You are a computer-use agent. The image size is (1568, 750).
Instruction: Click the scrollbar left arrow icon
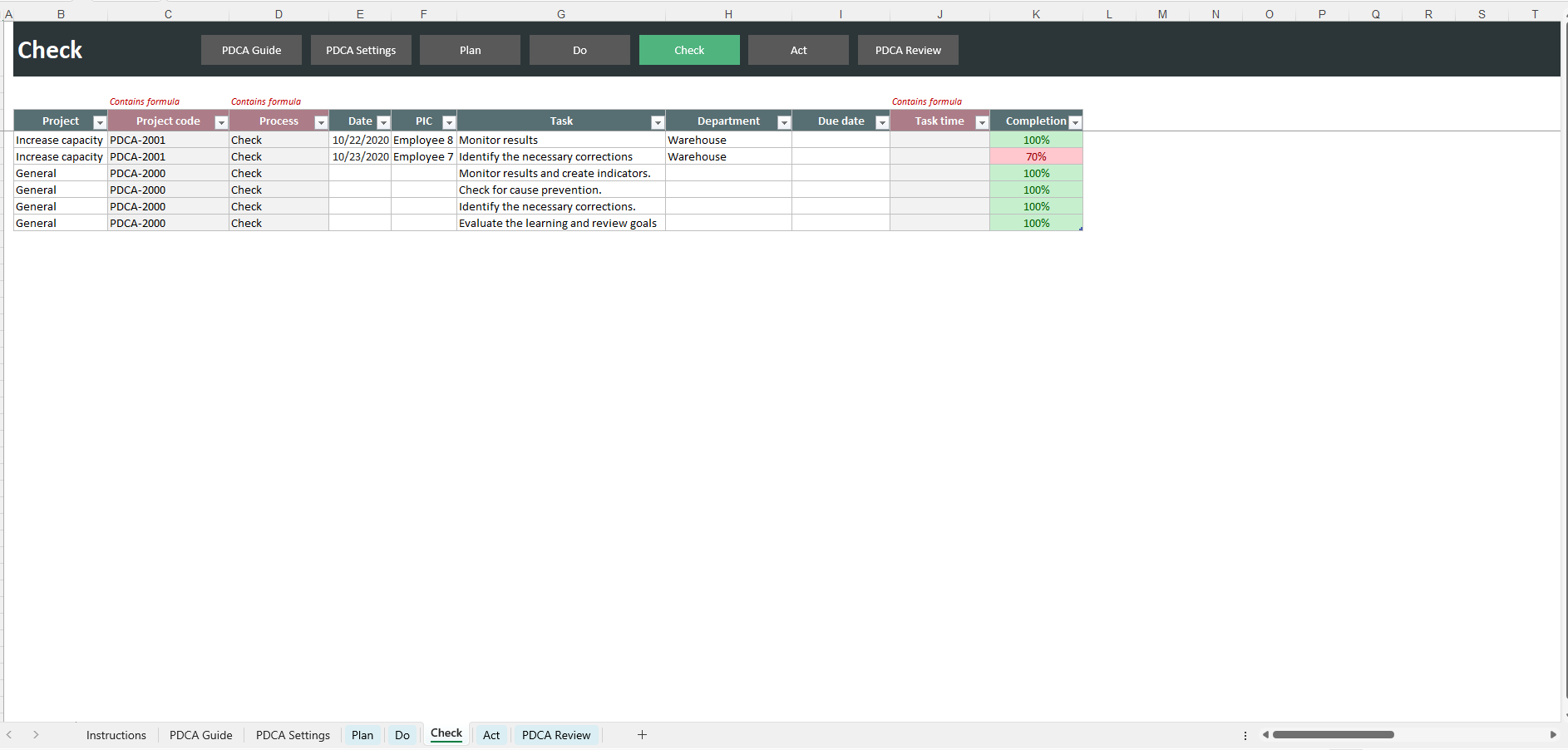[1267, 735]
